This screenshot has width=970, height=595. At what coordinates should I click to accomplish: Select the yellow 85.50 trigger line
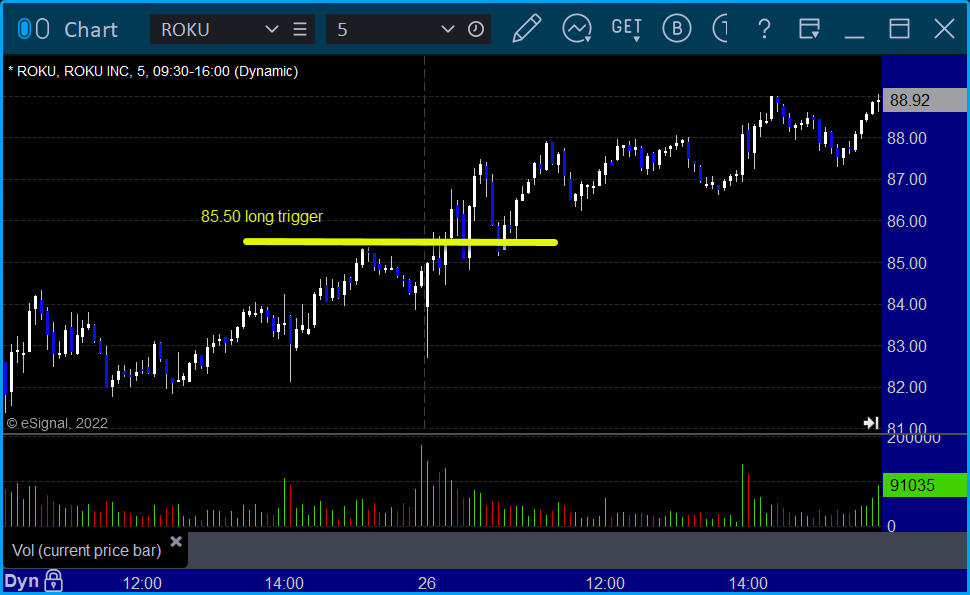point(400,242)
